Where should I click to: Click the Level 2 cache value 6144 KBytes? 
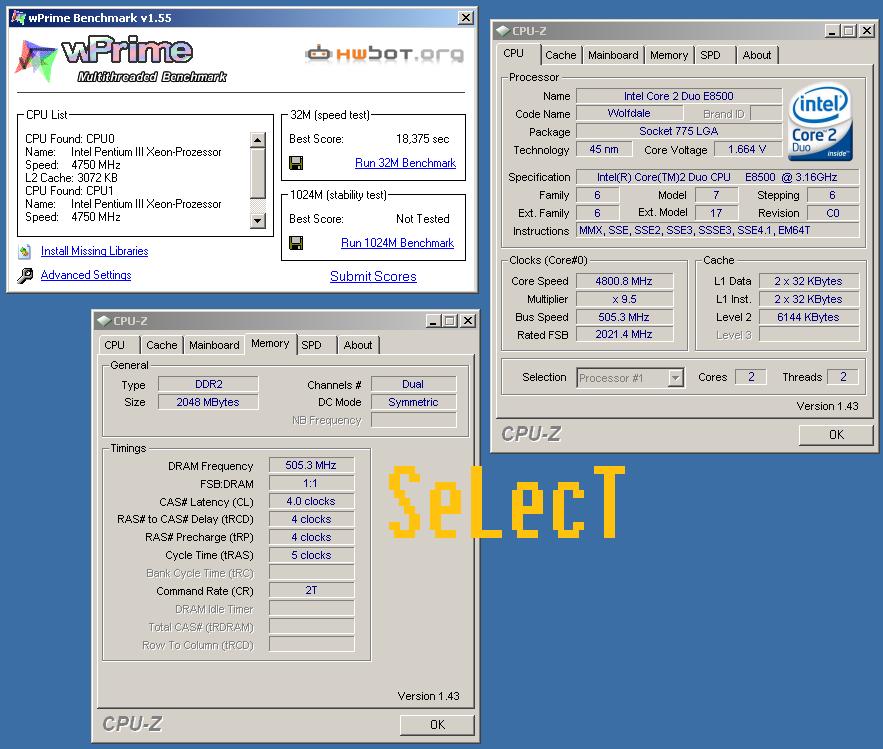click(x=809, y=317)
